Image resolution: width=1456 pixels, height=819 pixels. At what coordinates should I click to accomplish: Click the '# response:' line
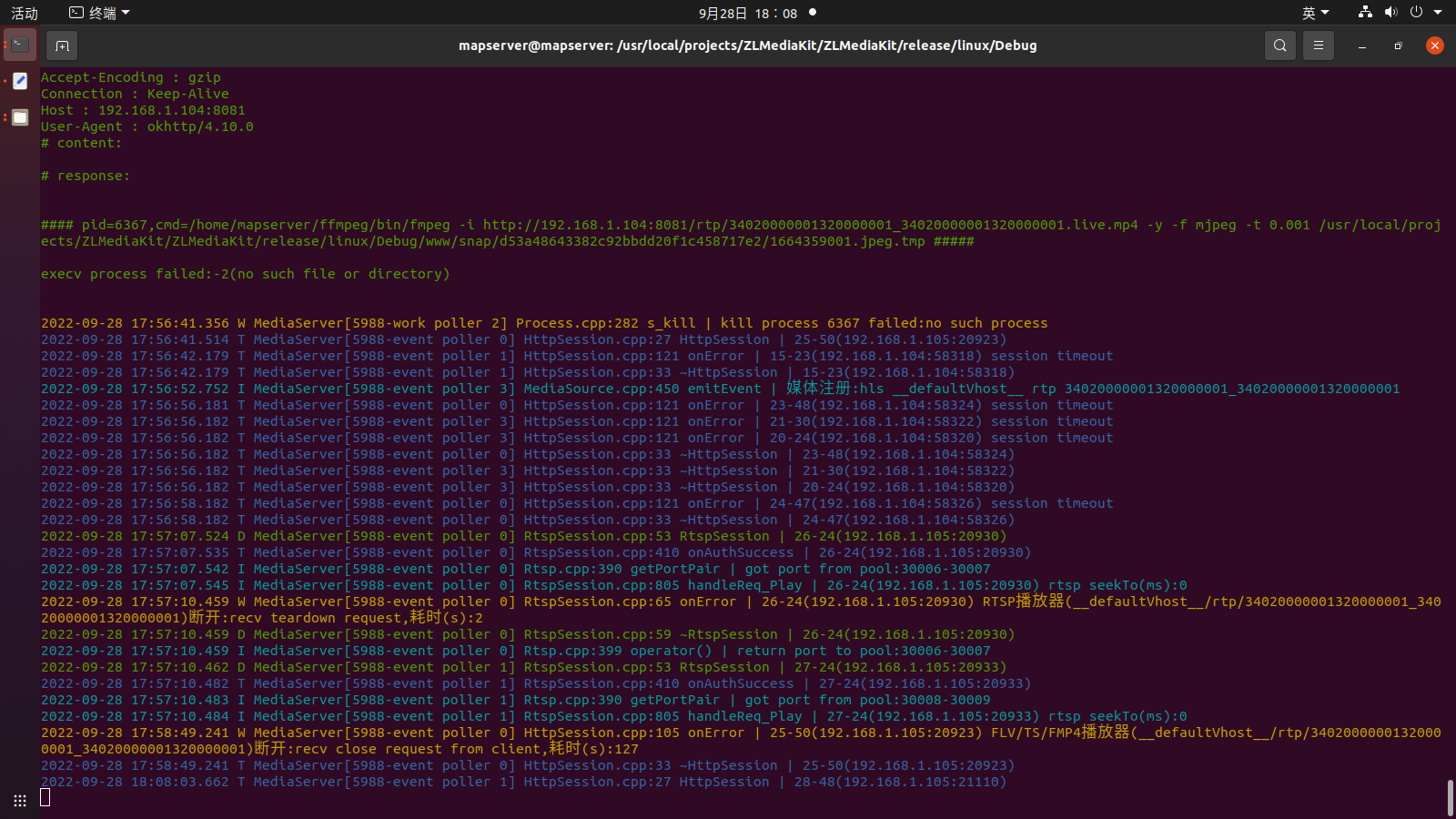[85, 176]
